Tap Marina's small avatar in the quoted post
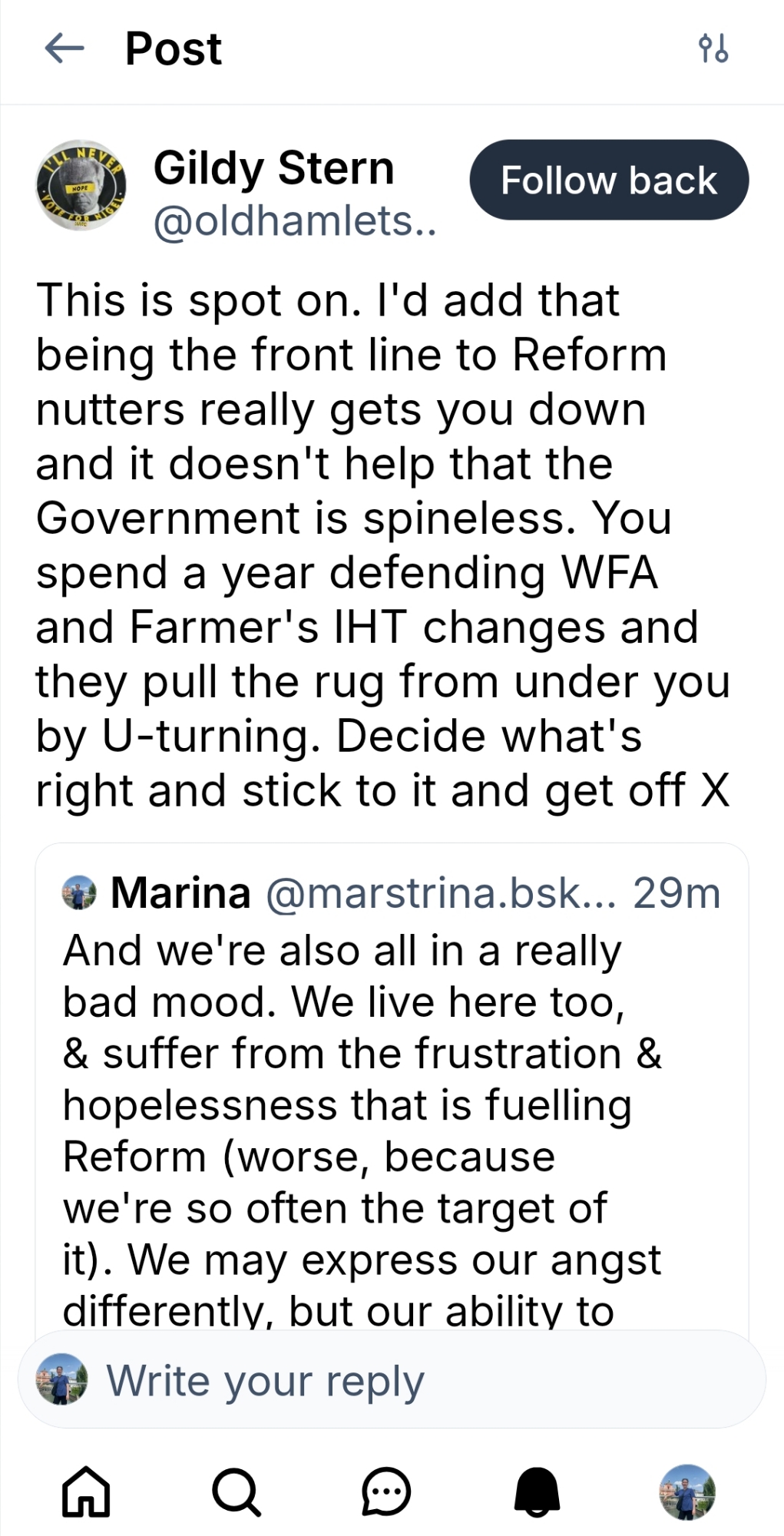Image resolution: width=784 pixels, height=1536 pixels. [79, 893]
